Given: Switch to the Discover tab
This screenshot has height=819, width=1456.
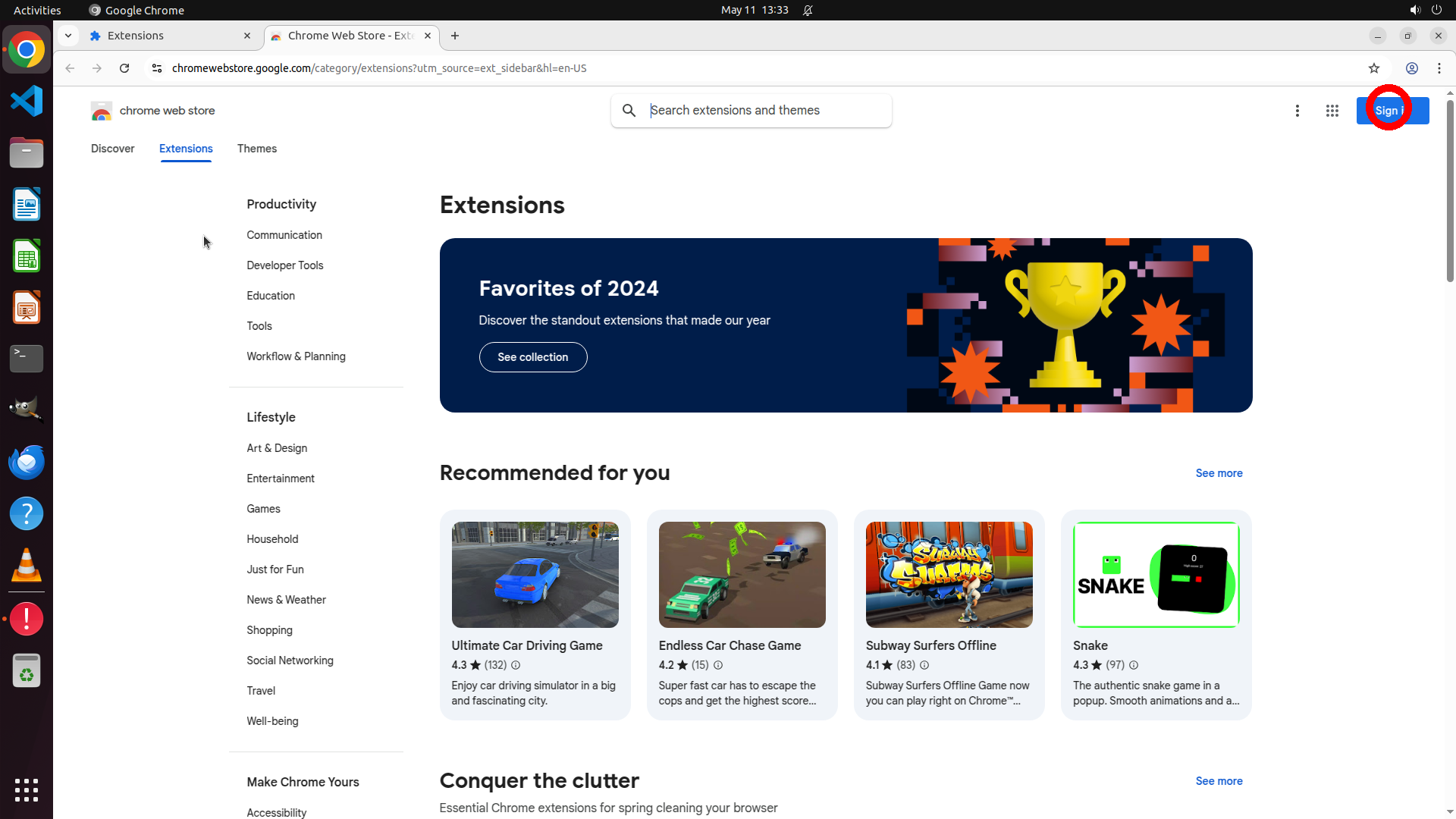Looking at the screenshot, I should click(112, 149).
